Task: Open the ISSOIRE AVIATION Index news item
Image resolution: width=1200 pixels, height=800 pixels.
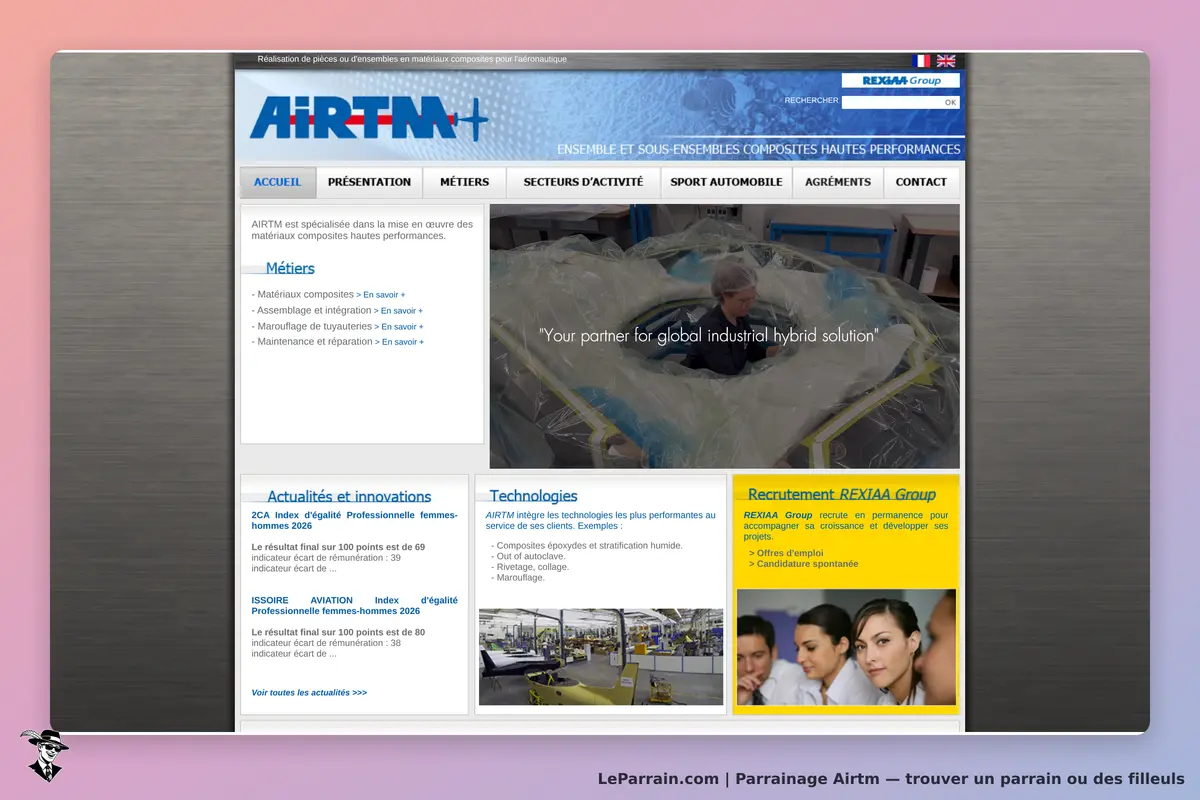Action: (354, 605)
